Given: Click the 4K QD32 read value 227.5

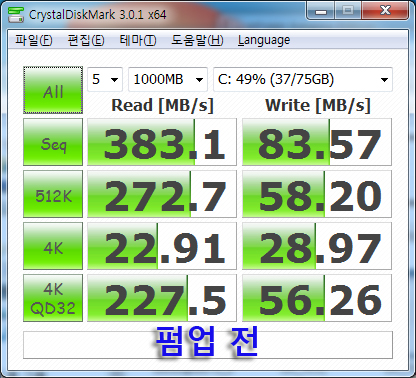Looking at the screenshot, I should pos(162,298).
